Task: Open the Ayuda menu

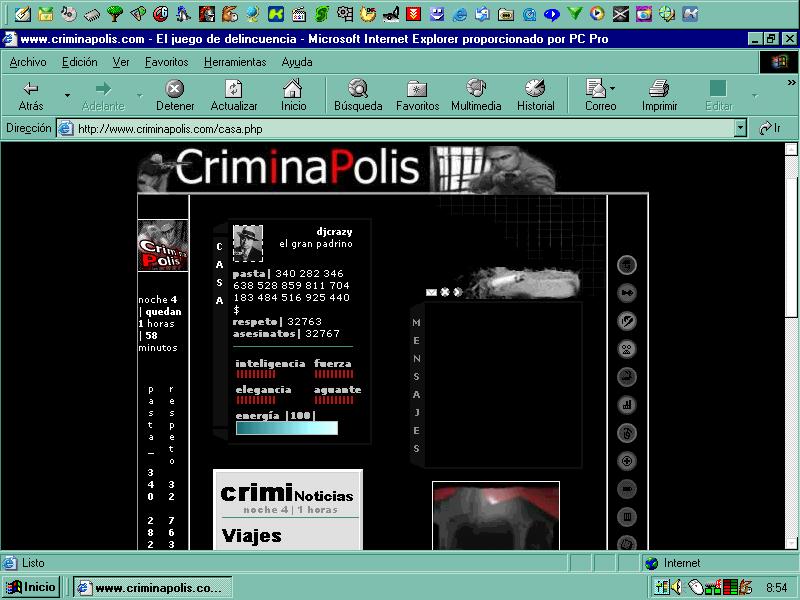Action: [297, 62]
